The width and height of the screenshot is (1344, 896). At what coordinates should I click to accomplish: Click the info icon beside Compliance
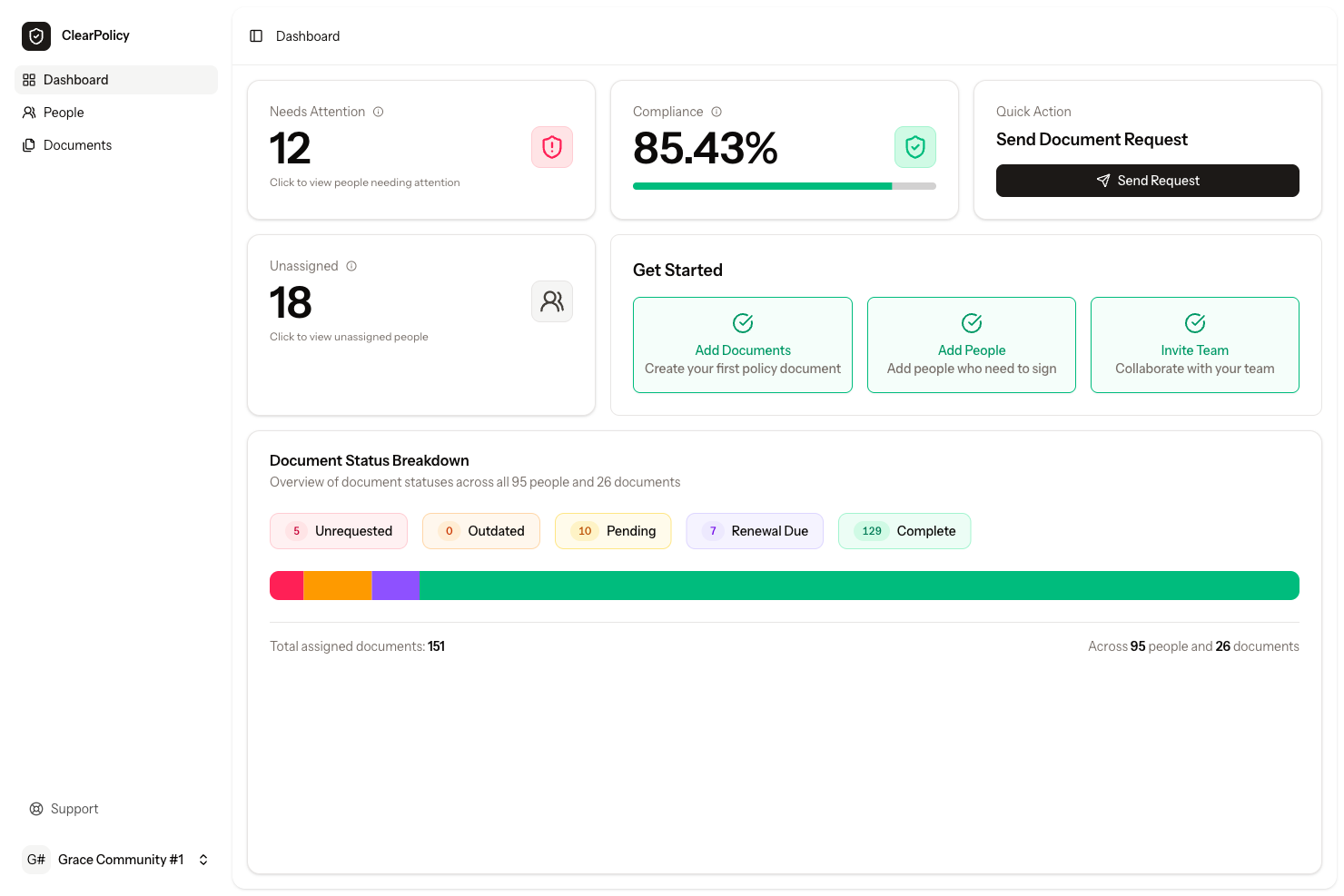716,111
